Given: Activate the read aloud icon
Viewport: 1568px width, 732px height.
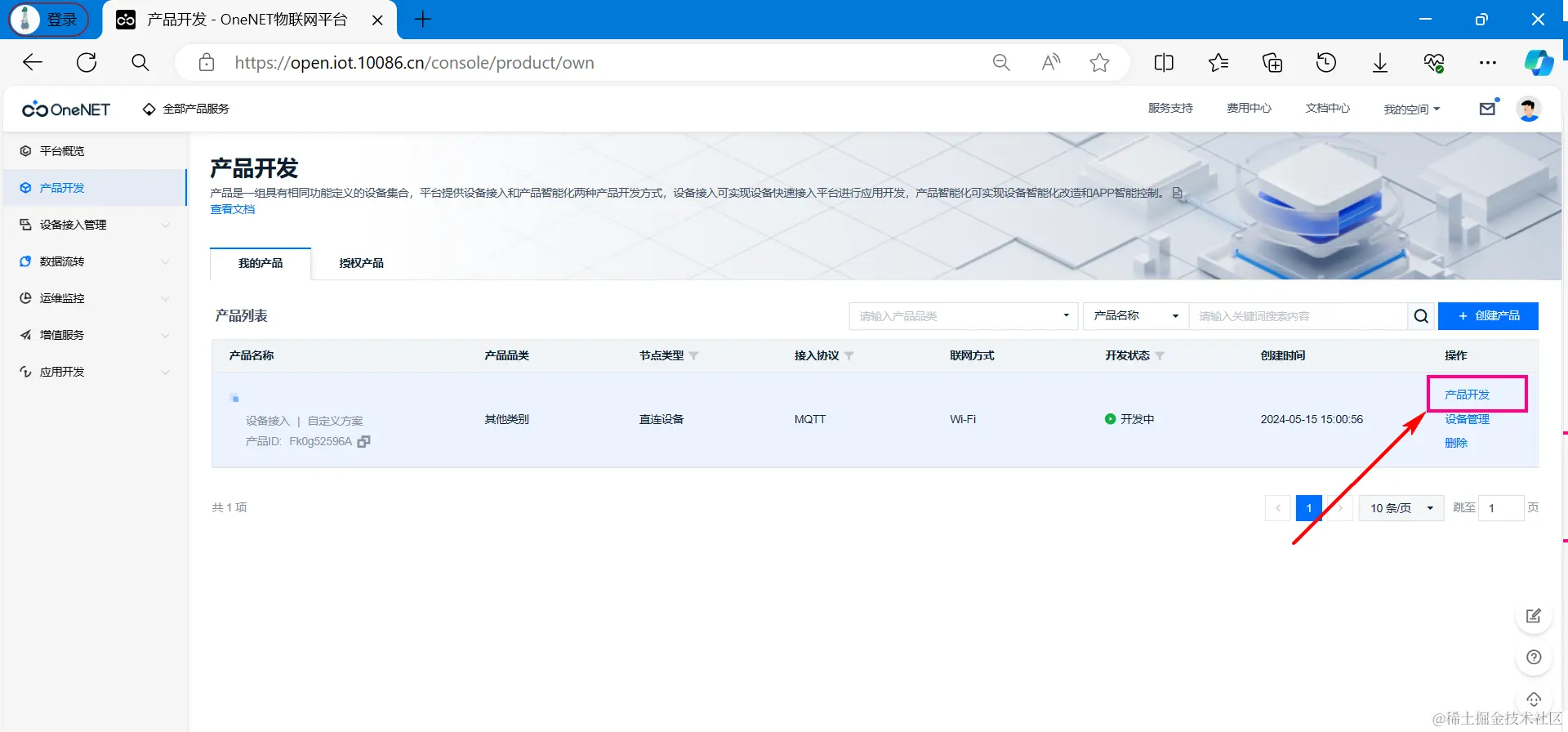Looking at the screenshot, I should (1051, 62).
